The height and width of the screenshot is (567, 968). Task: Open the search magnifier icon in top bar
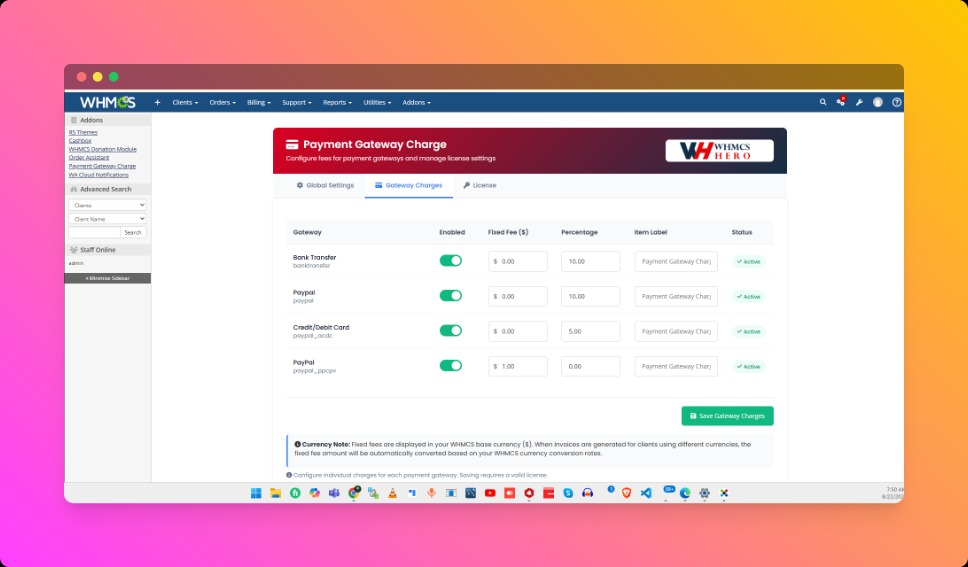823,102
